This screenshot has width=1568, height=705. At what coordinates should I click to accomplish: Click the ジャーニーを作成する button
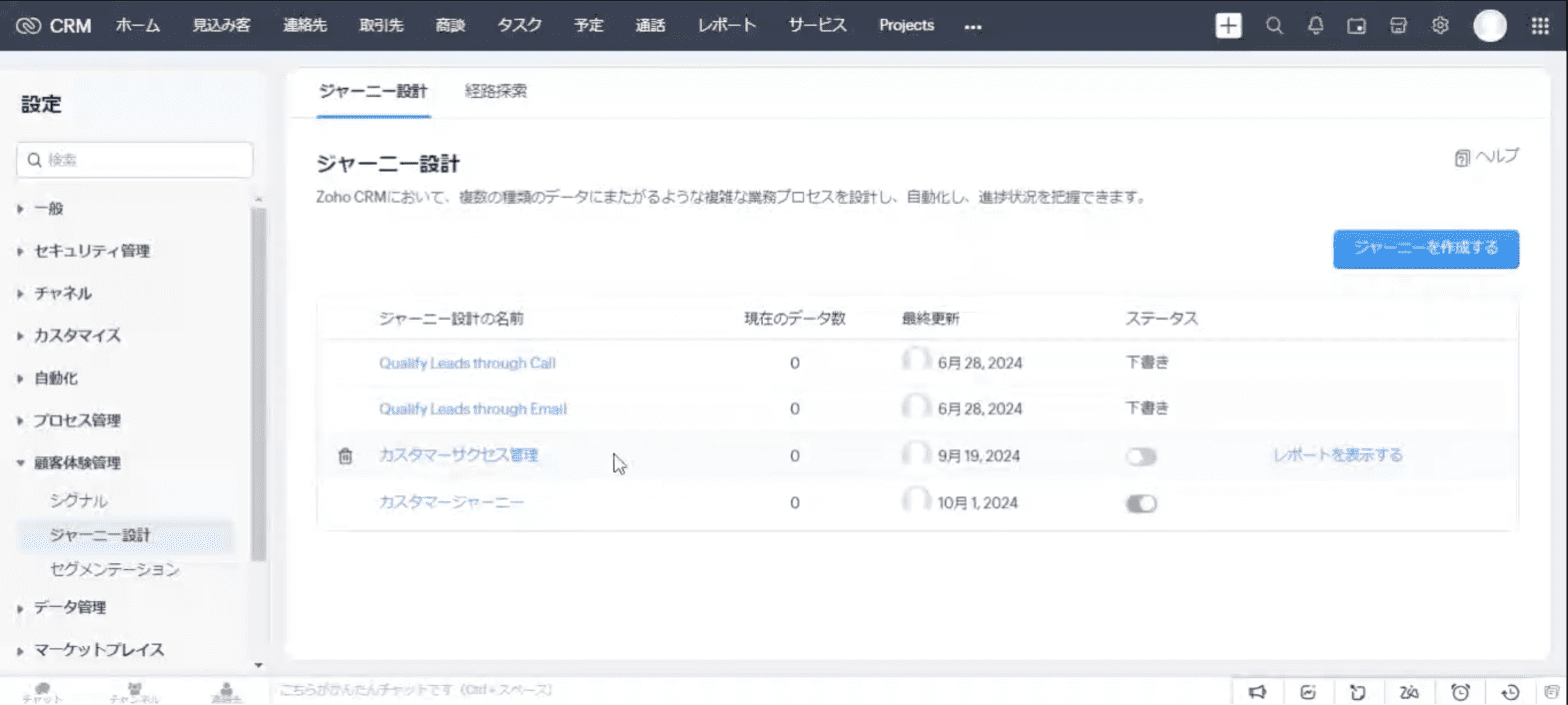coord(1425,248)
